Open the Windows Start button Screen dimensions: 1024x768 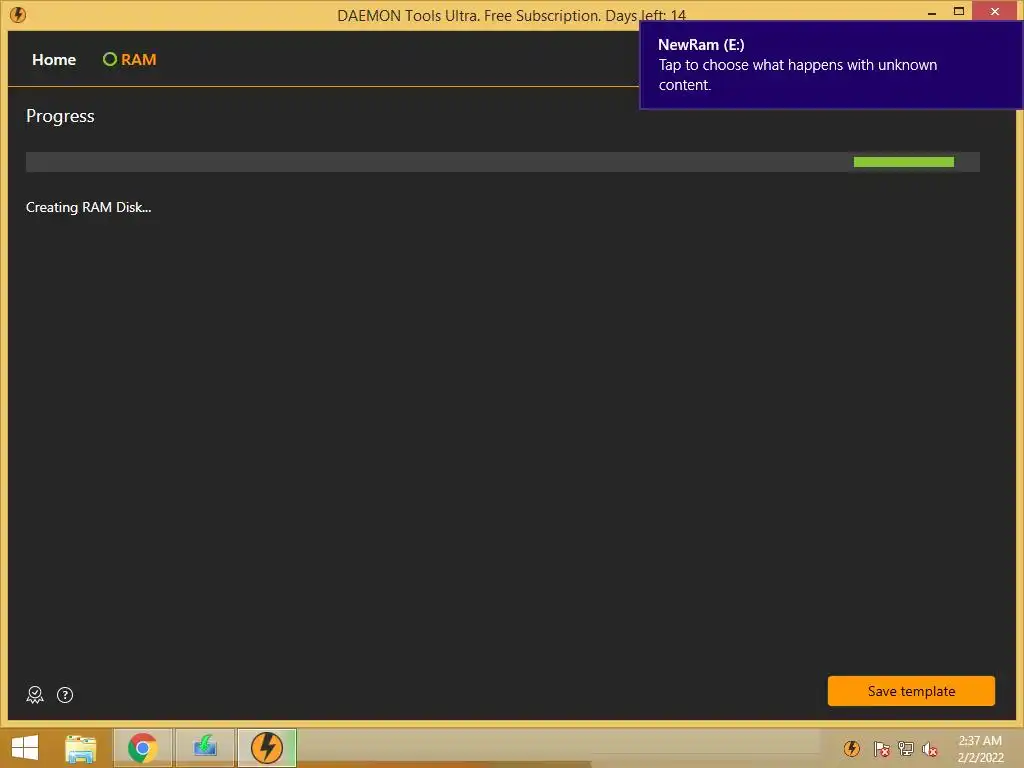[25, 748]
